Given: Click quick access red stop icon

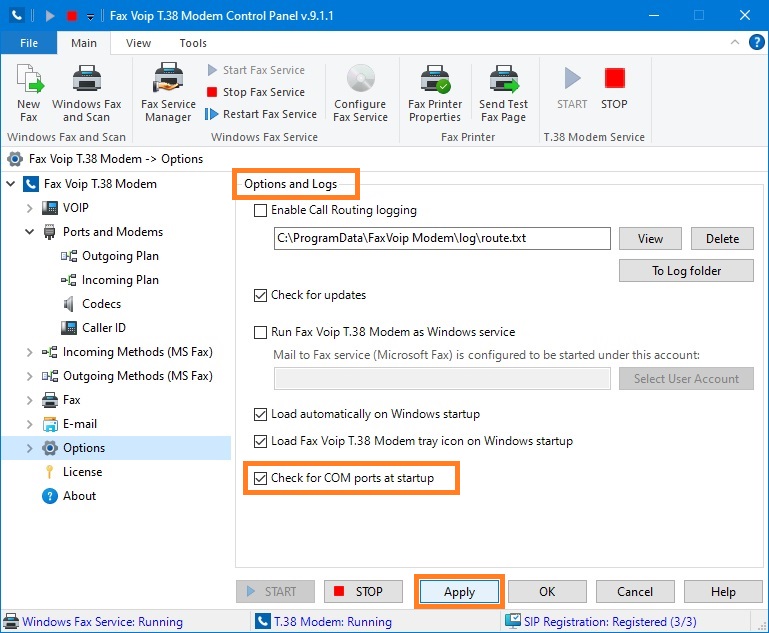Looking at the screenshot, I should click(x=72, y=16).
